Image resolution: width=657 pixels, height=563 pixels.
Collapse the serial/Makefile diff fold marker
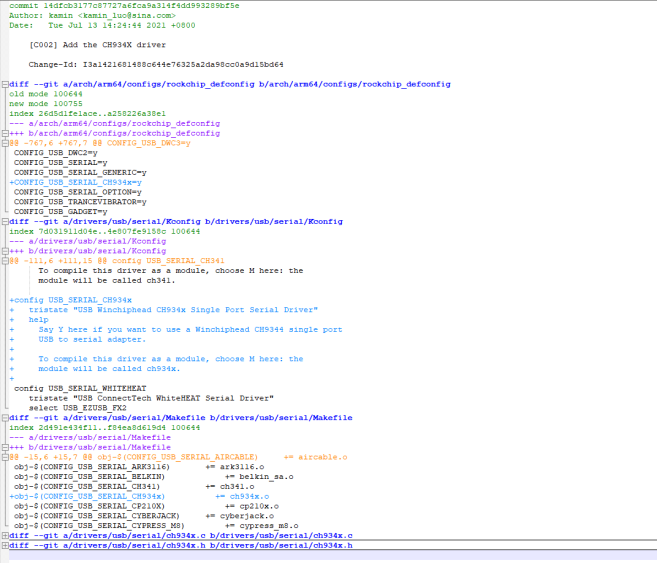point(5,418)
